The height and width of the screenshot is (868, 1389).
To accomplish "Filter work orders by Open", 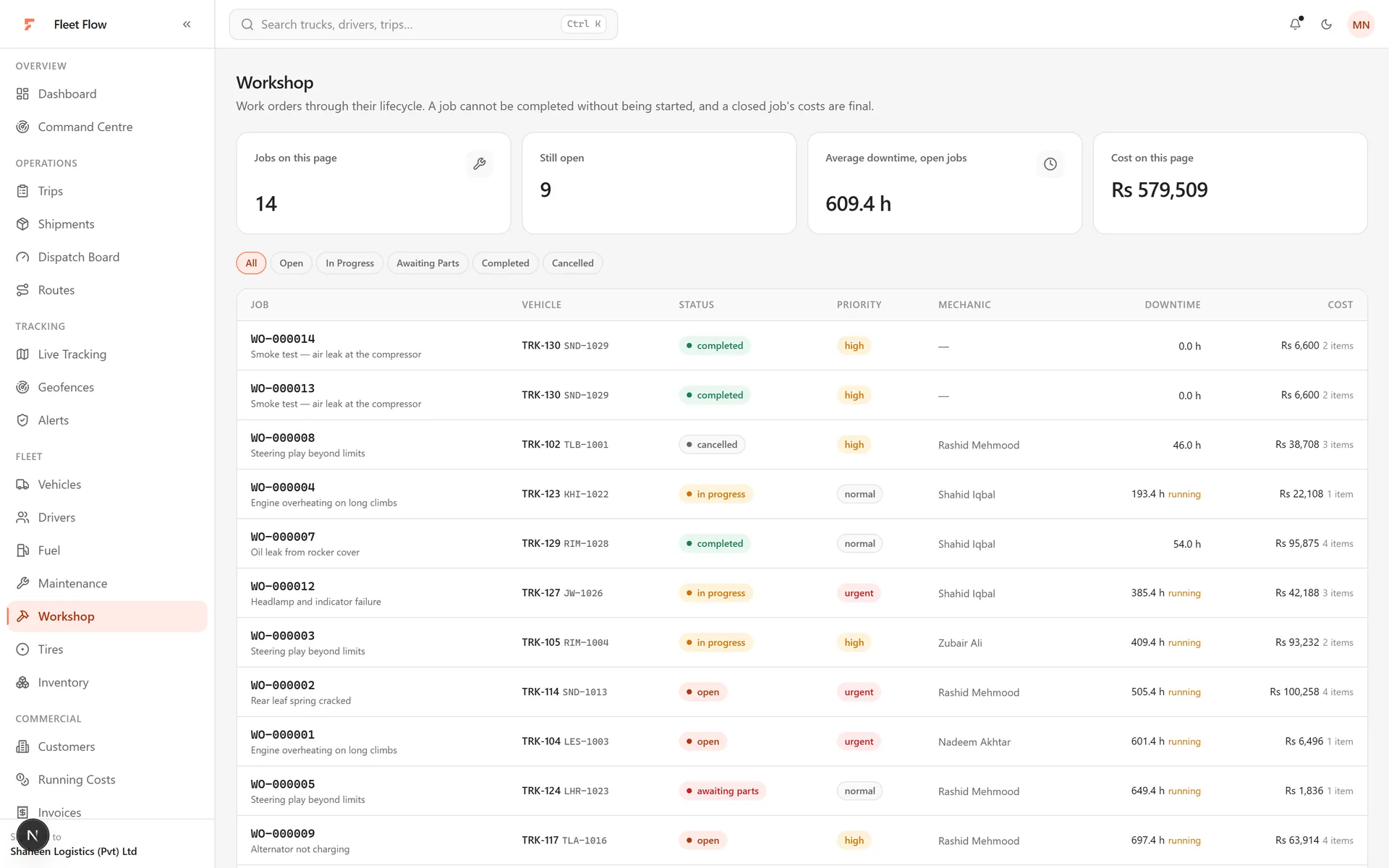I will [292, 263].
